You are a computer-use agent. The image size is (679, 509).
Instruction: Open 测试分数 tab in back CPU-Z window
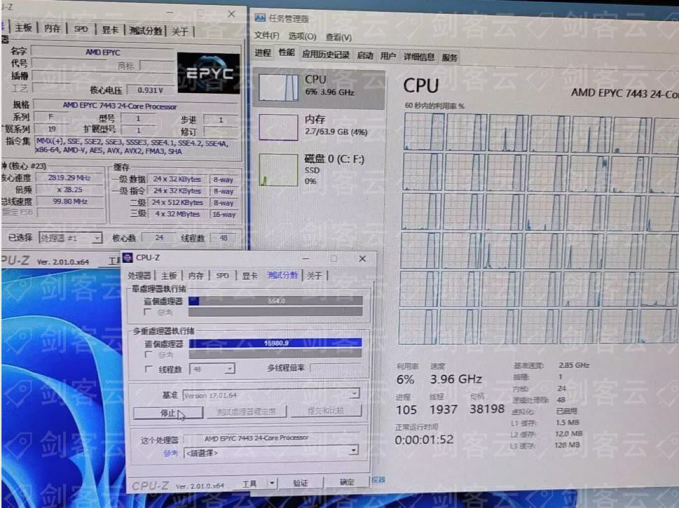point(146,31)
